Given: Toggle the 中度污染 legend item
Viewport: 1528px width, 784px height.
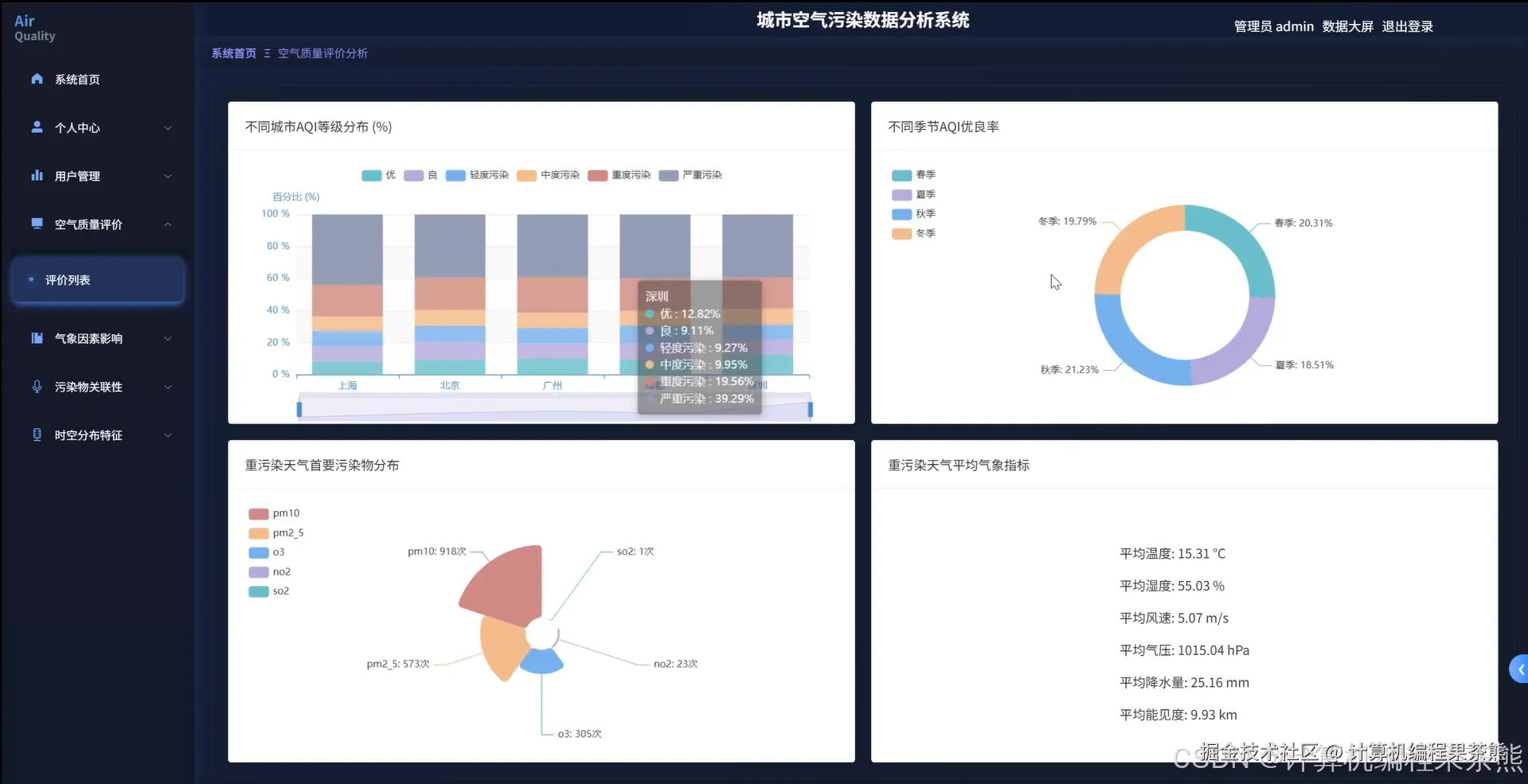Looking at the screenshot, I should coord(548,175).
